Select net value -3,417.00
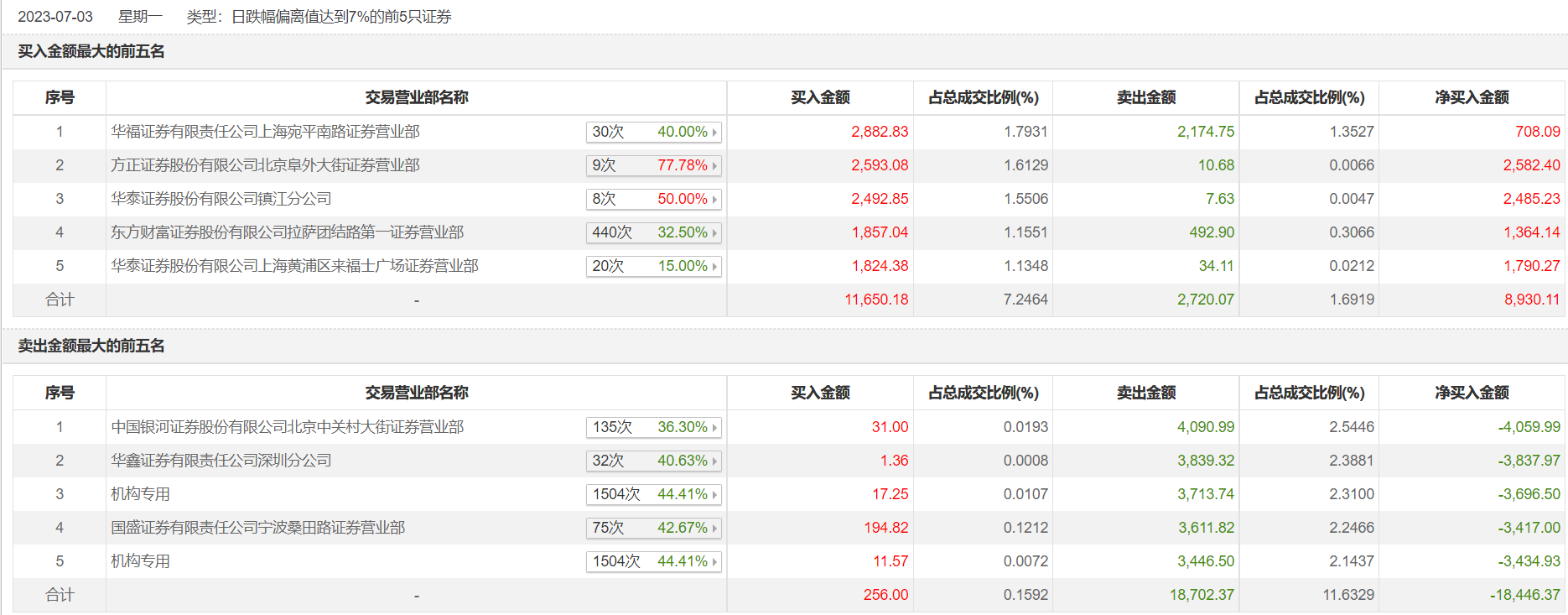 1529,528
